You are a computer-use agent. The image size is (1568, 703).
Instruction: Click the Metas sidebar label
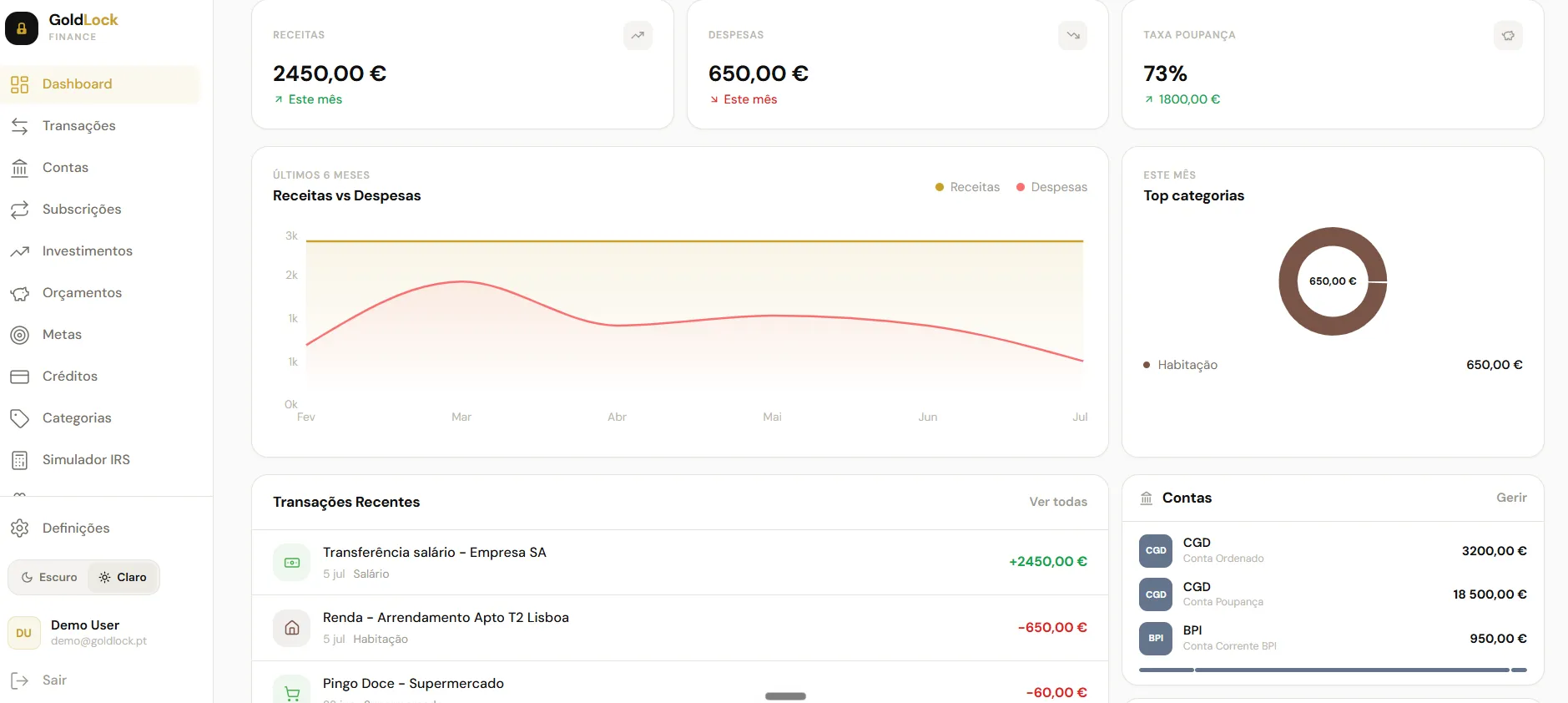click(62, 335)
